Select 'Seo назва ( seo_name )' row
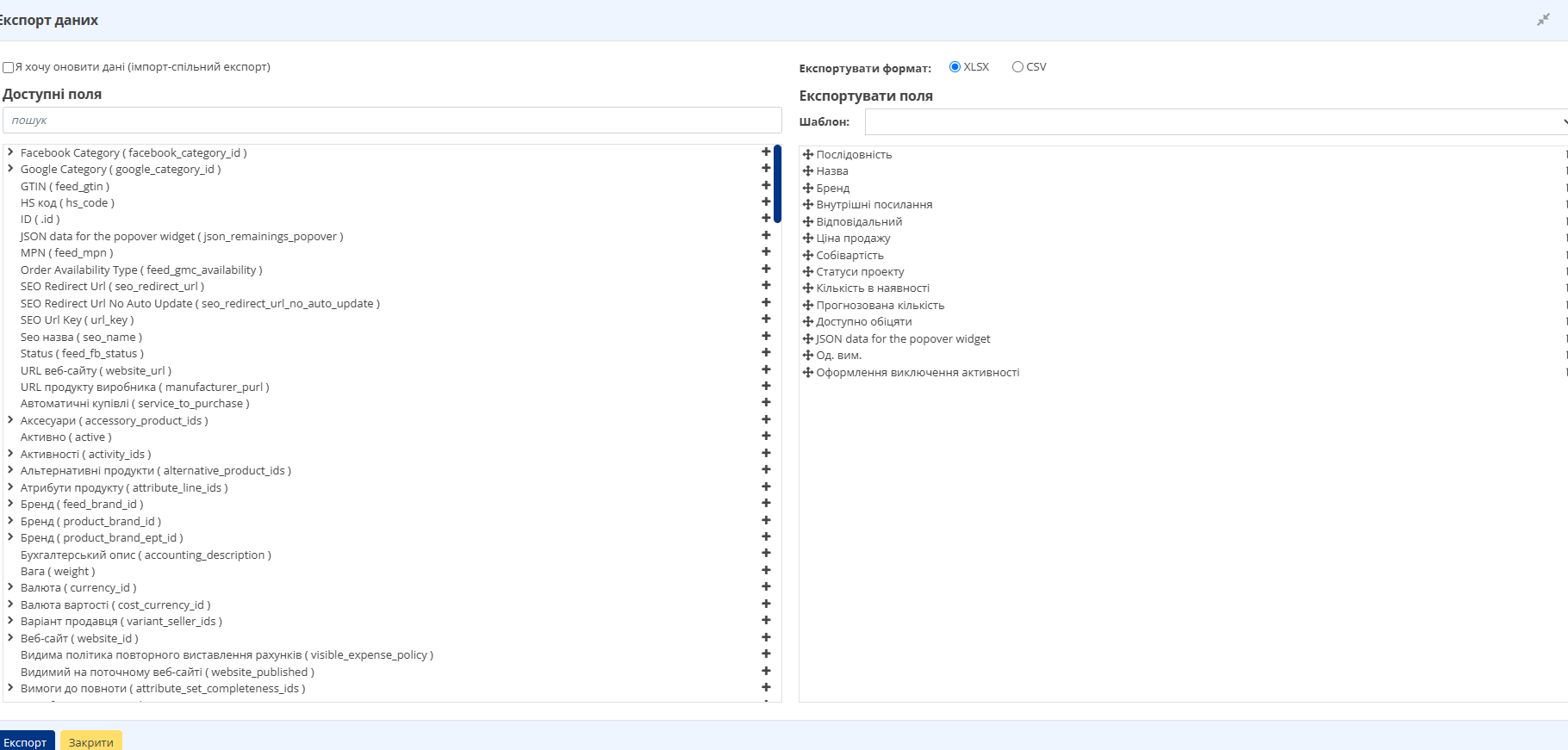Screen dimensions: 1568x750 click(x=81, y=337)
